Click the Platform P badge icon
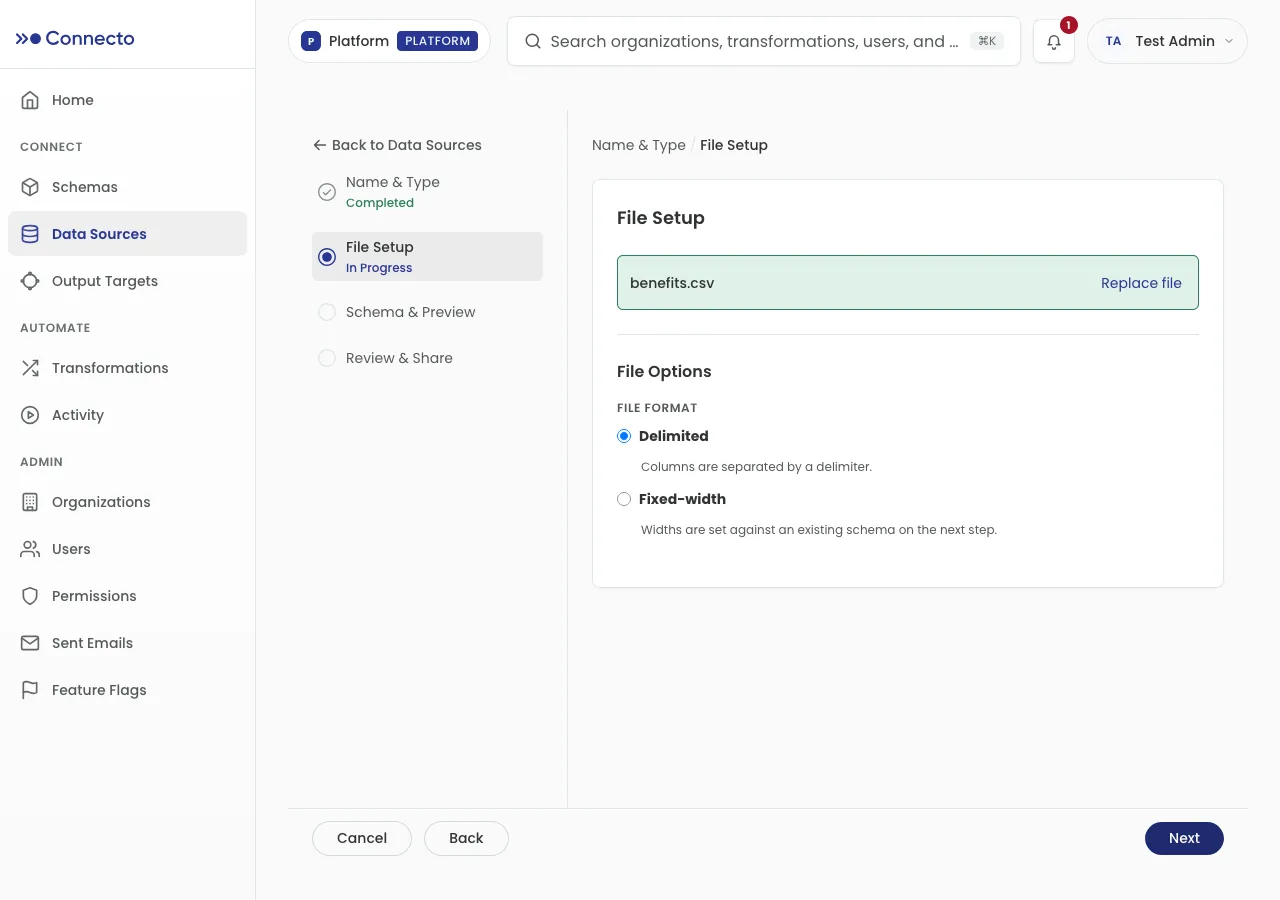 tap(311, 41)
